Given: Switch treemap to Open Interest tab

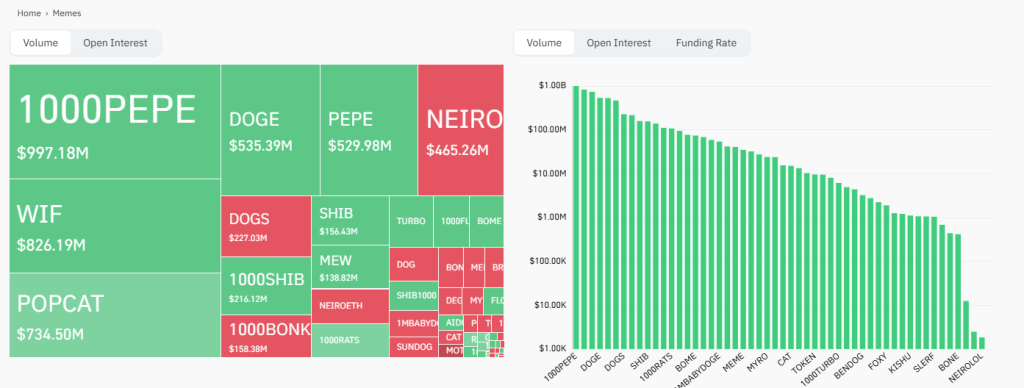Looking at the screenshot, I should tap(115, 43).
